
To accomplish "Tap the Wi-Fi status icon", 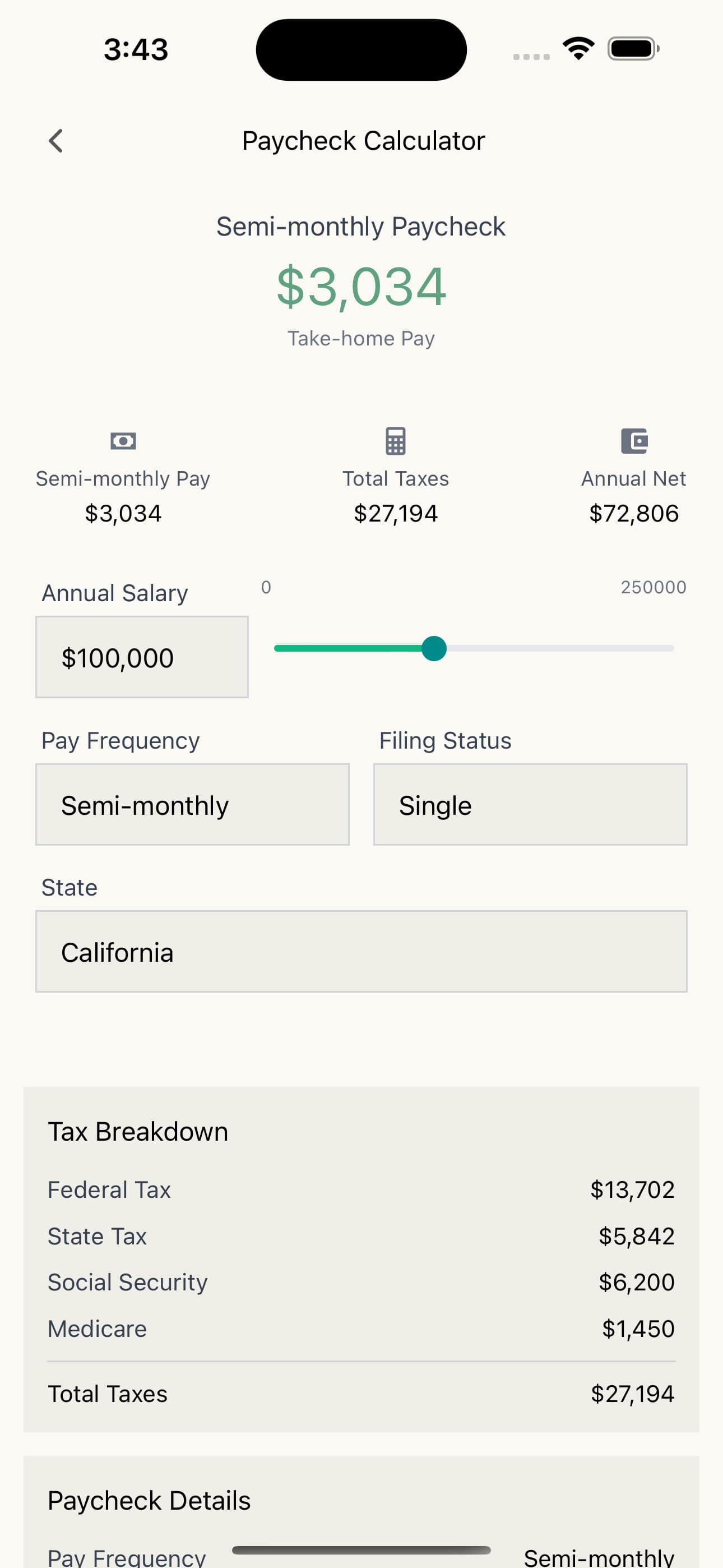I will click(578, 49).
